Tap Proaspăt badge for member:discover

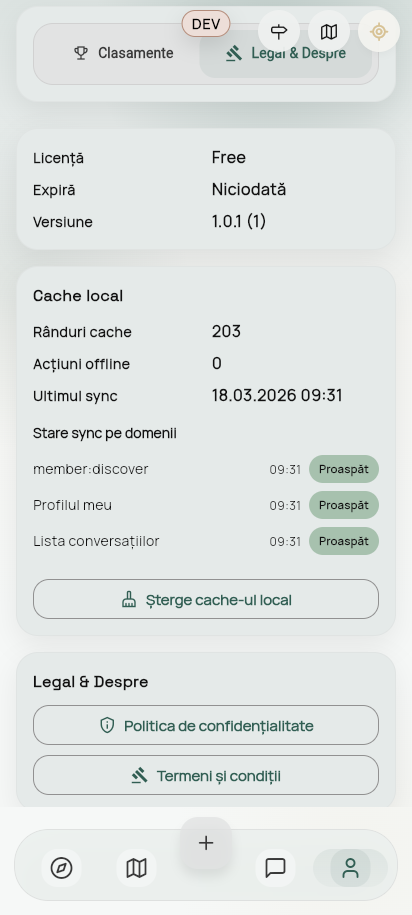(x=344, y=469)
